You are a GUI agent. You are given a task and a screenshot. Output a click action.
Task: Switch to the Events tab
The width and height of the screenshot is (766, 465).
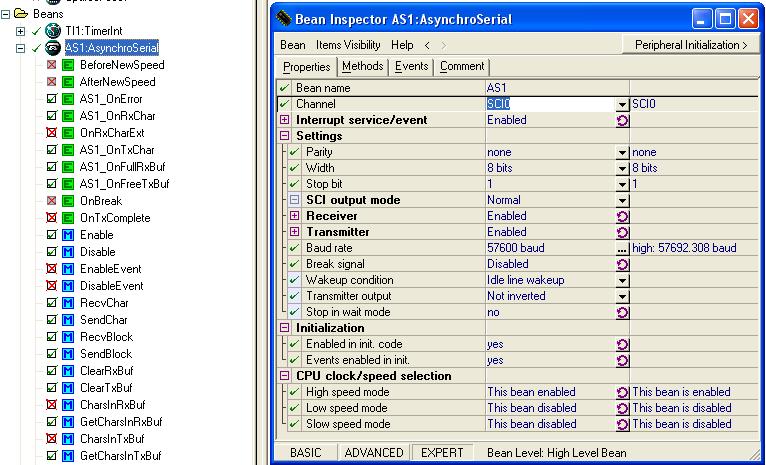coord(411,66)
